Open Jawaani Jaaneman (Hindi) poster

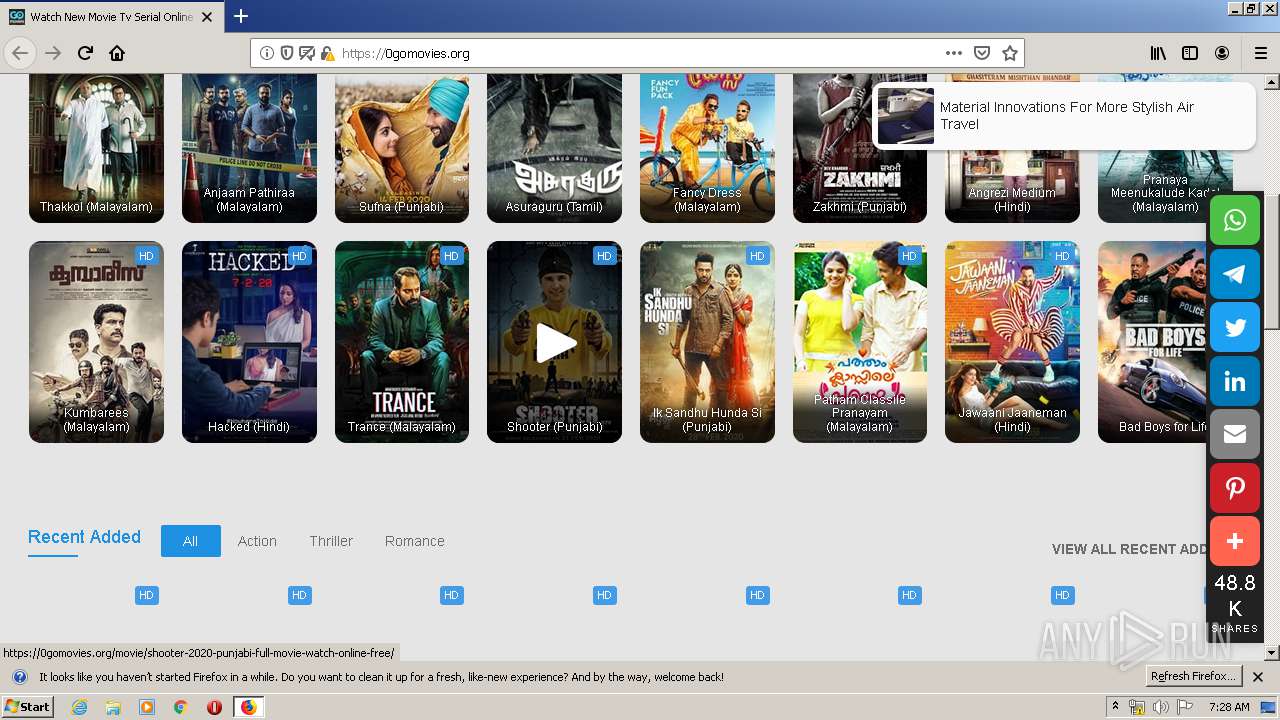1012,342
